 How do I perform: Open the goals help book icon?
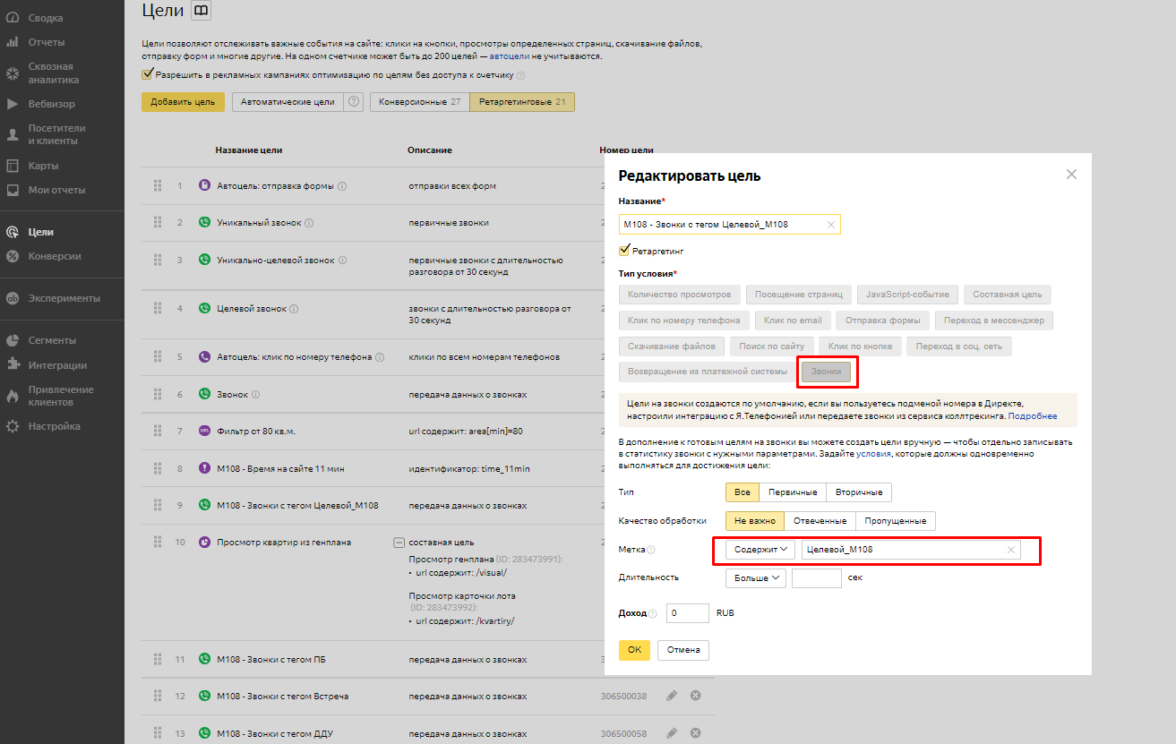pos(201,11)
